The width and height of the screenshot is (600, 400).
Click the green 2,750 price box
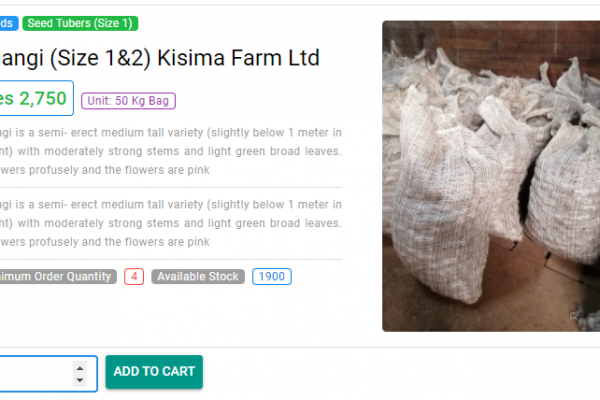coord(36,98)
